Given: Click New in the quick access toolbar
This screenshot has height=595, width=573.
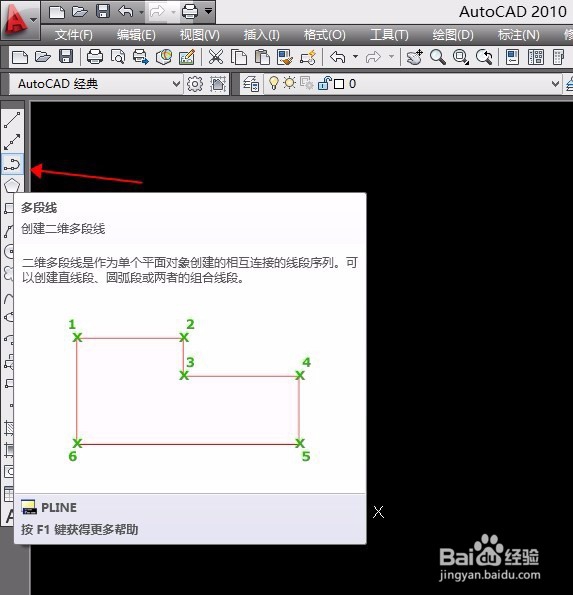Looking at the screenshot, I should (x=57, y=12).
